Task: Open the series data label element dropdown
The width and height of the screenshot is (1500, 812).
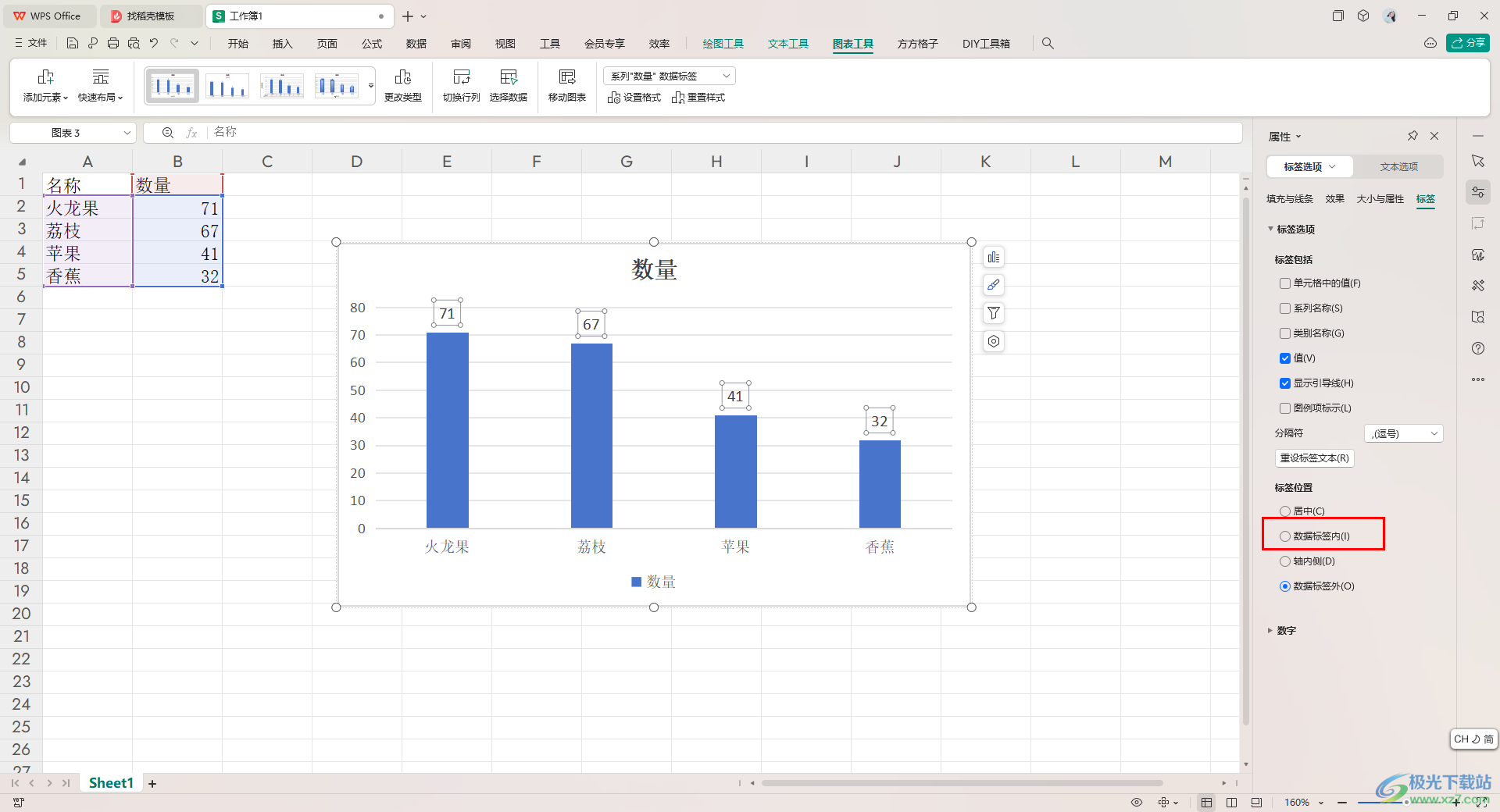Action: (670, 76)
